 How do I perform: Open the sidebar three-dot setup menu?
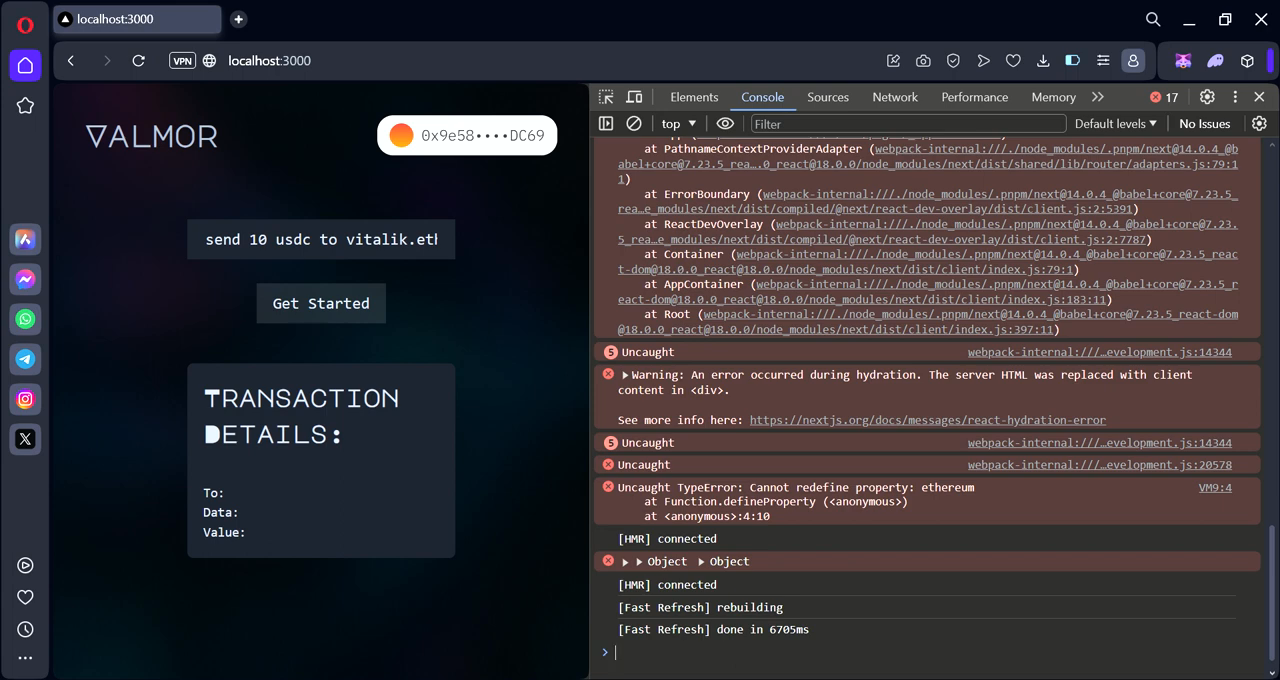pos(25,658)
